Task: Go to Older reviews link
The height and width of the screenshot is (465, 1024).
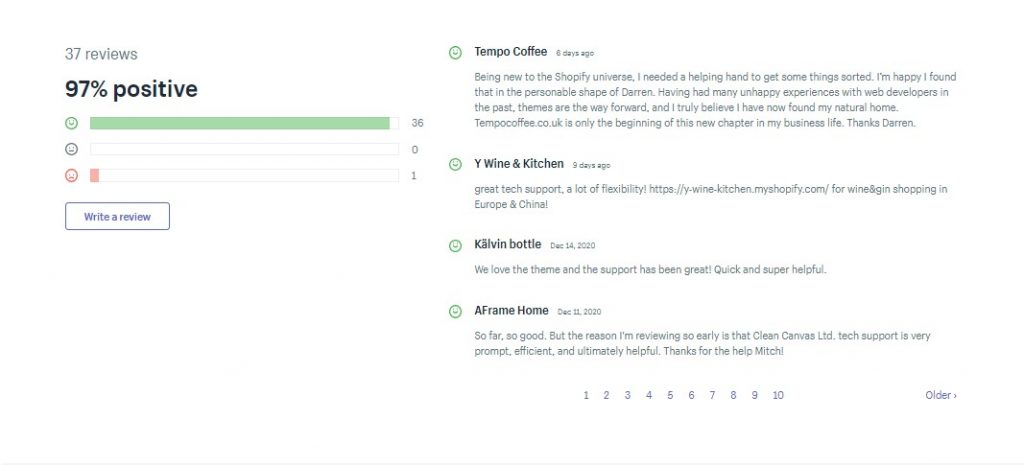Action: coord(940,395)
